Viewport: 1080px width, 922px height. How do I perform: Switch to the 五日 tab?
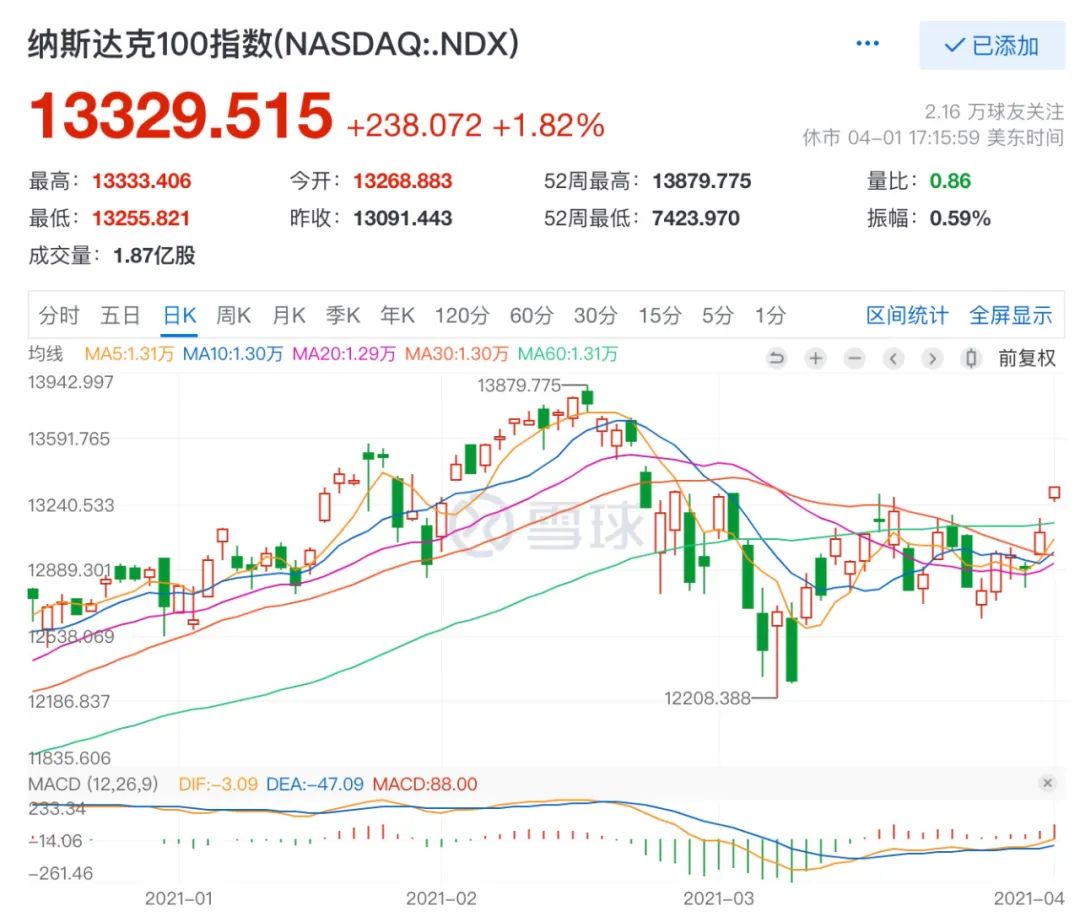121,315
